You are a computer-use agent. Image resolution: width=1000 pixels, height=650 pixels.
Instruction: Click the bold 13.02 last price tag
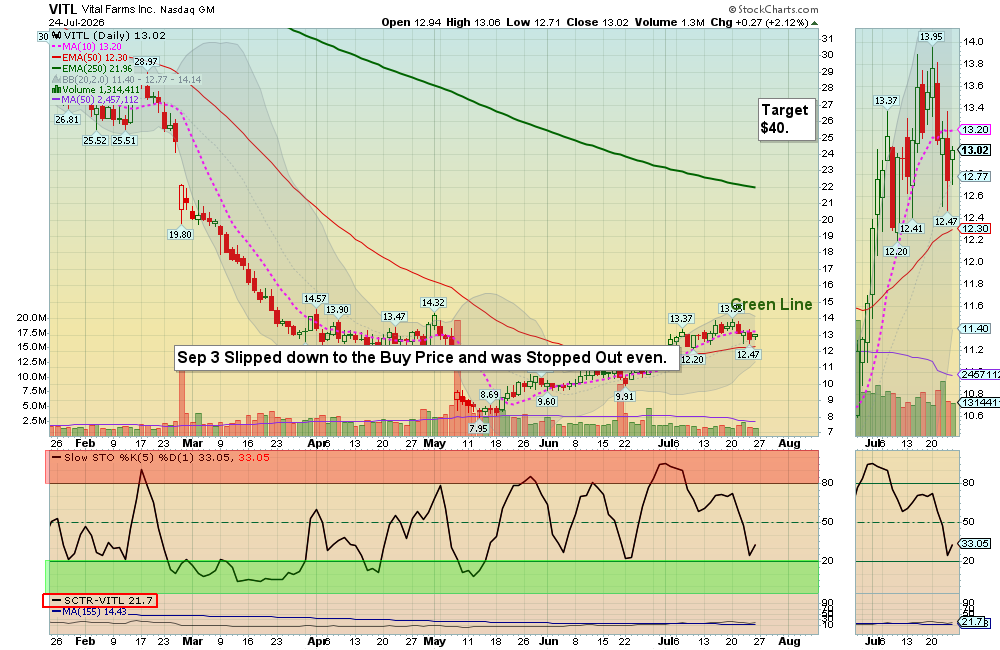click(975, 151)
